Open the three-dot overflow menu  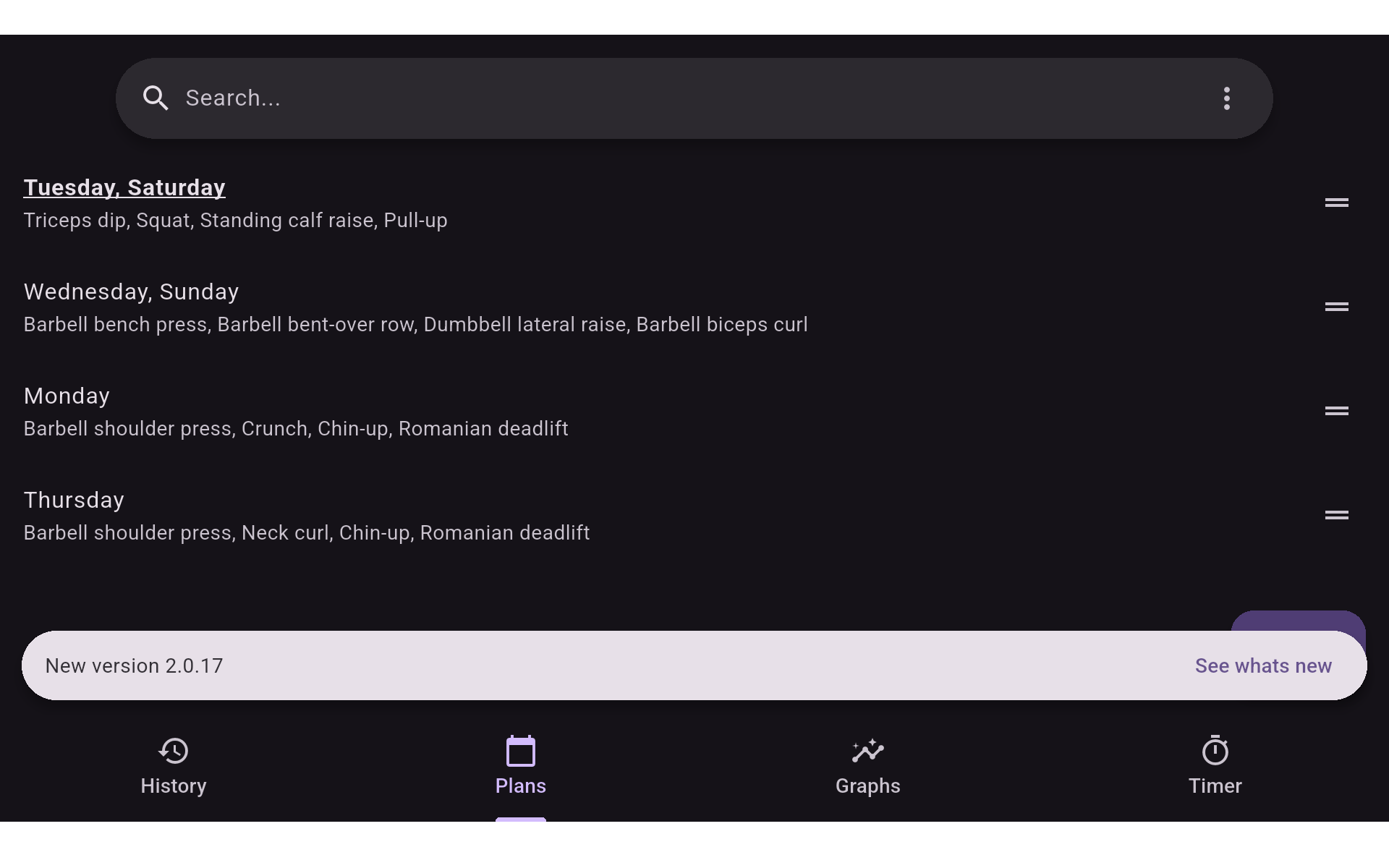[1226, 98]
